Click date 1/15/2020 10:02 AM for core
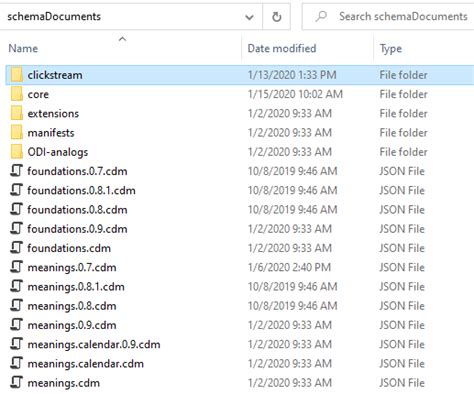 [x=295, y=94]
